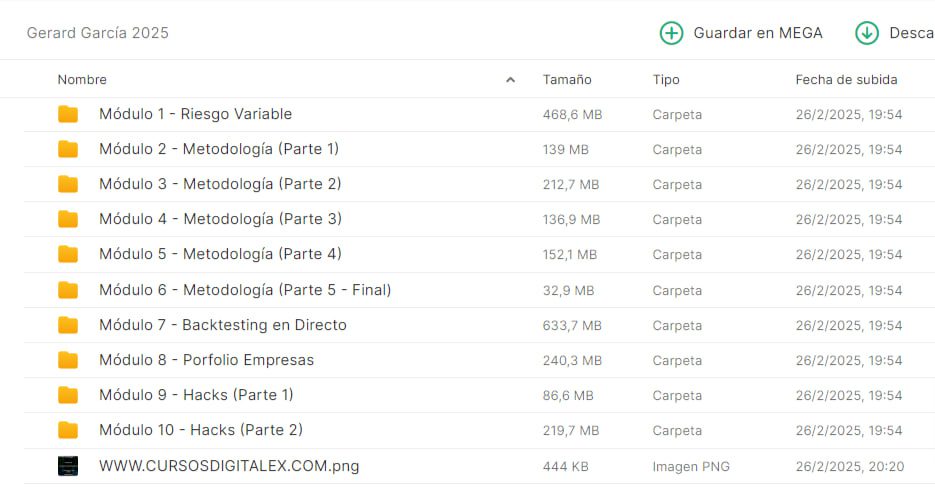Click the Guardar en MEGA plus icon
935x497 pixels.
coord(671,33)
